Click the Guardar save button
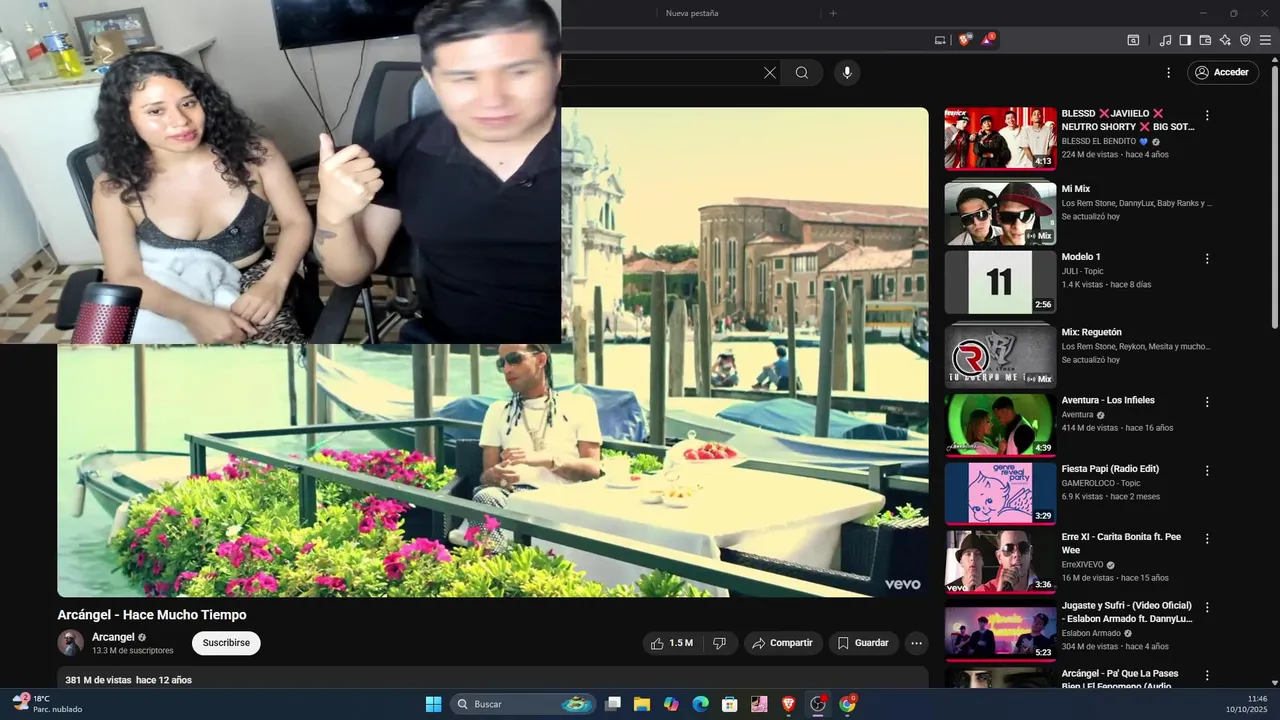This screenshot has width=1280, height=720. click(x=863, y=643)
